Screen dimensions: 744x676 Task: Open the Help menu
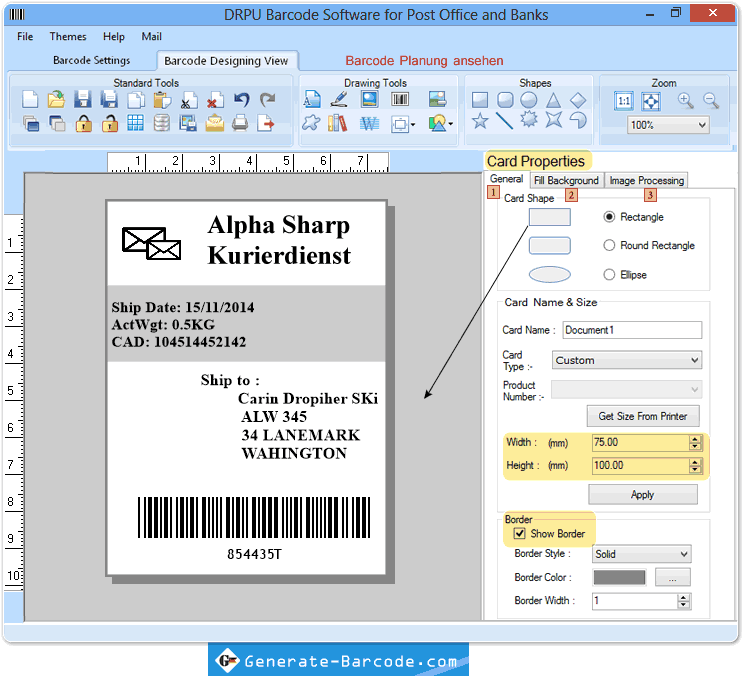pos(114,37)
